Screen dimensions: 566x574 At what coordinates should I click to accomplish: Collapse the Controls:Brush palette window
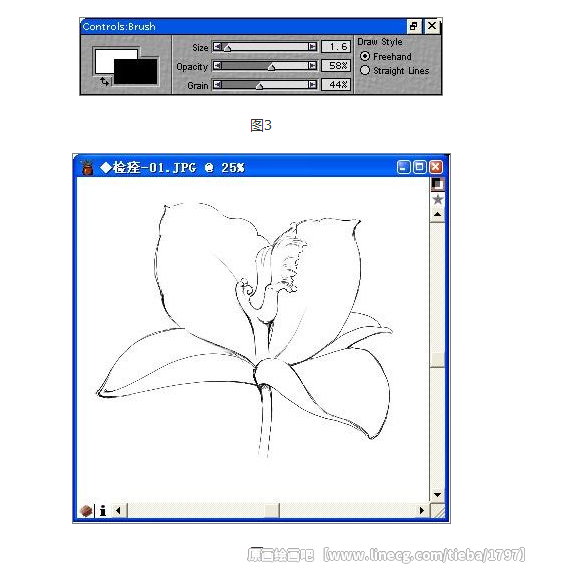pyautogui.click(x=414, y=26)
